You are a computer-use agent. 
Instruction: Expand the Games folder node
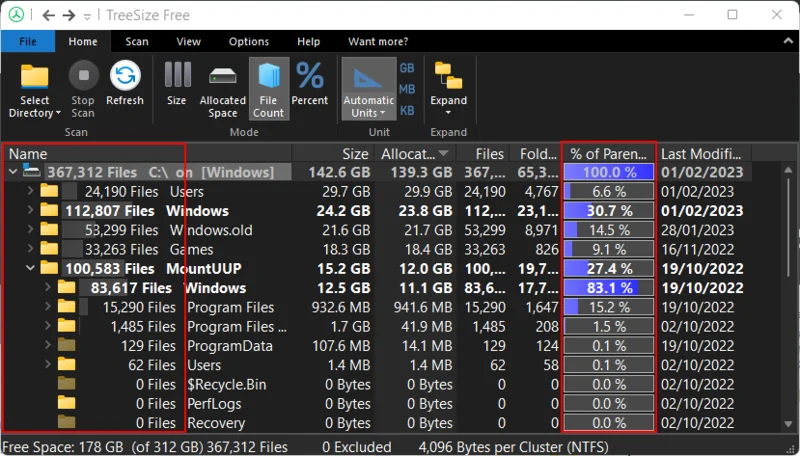(30, 249)
